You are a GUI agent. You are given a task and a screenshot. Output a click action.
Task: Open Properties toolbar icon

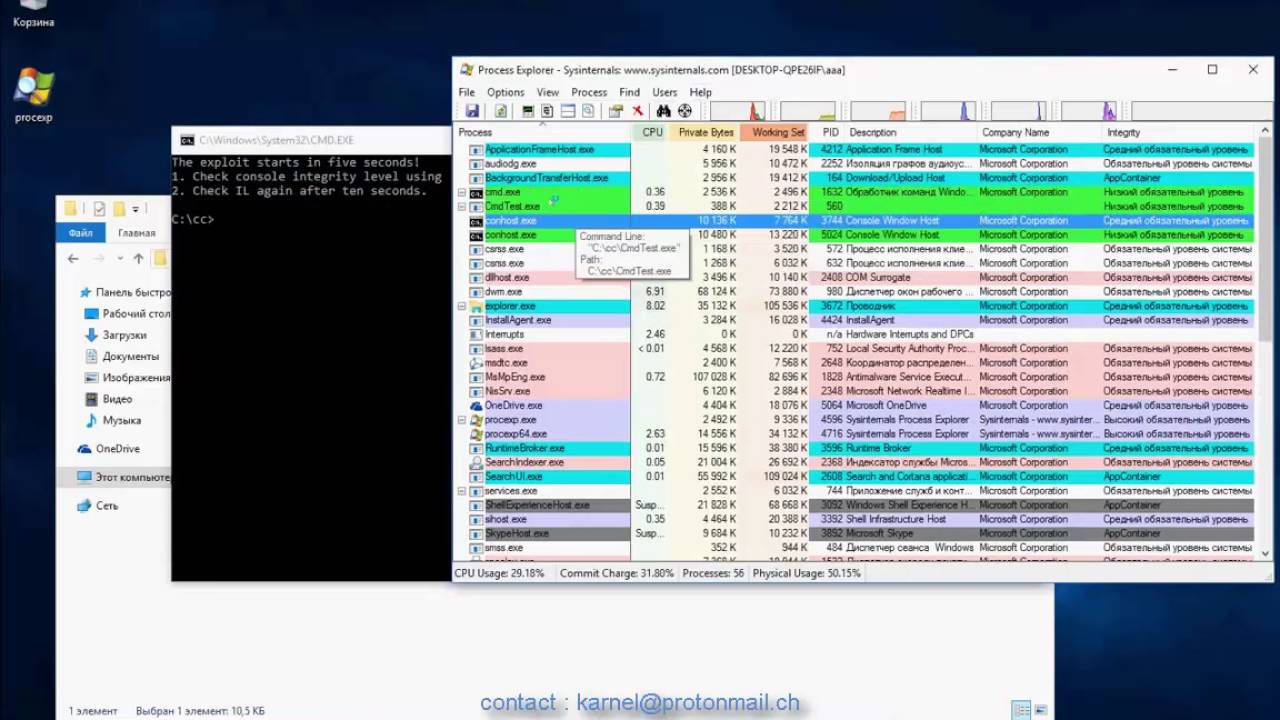click(616, 111)
